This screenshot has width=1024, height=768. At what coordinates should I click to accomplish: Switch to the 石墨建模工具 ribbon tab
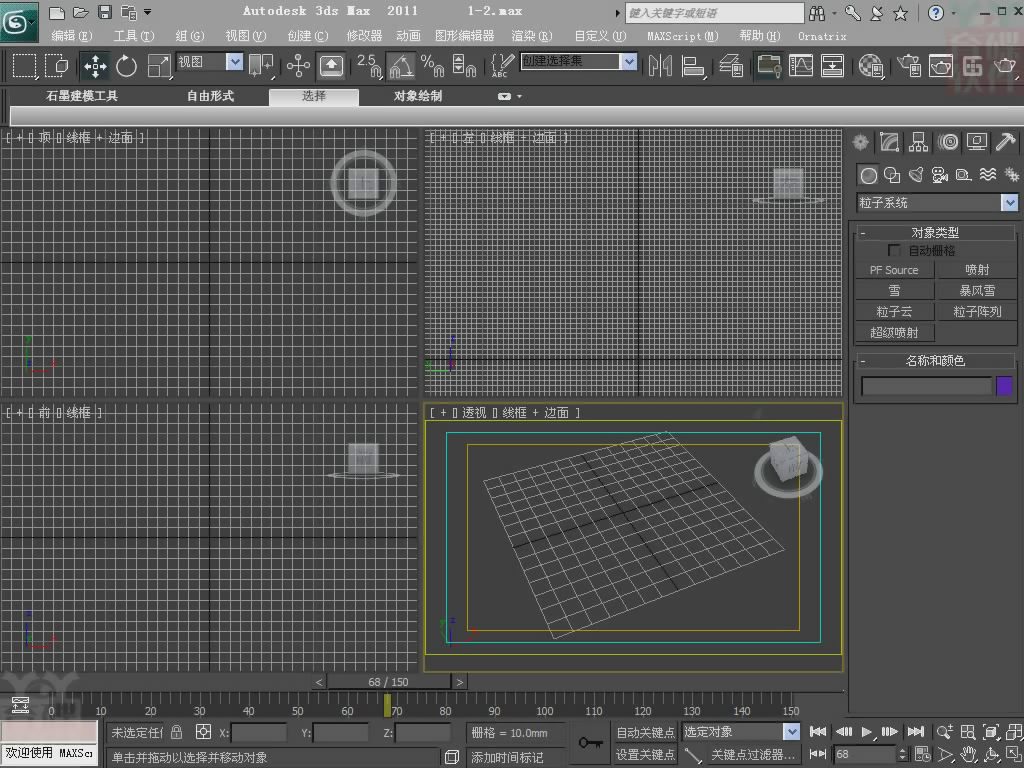[82, 96]
